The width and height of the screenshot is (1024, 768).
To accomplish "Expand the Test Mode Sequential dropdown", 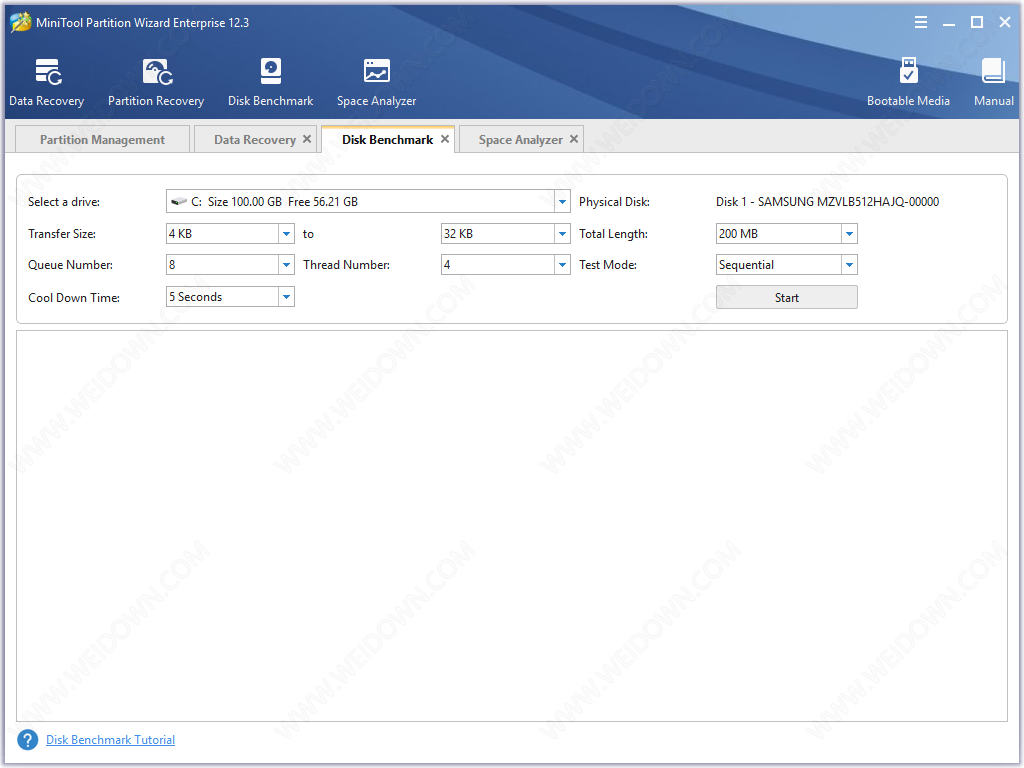I will coord(849,265).
